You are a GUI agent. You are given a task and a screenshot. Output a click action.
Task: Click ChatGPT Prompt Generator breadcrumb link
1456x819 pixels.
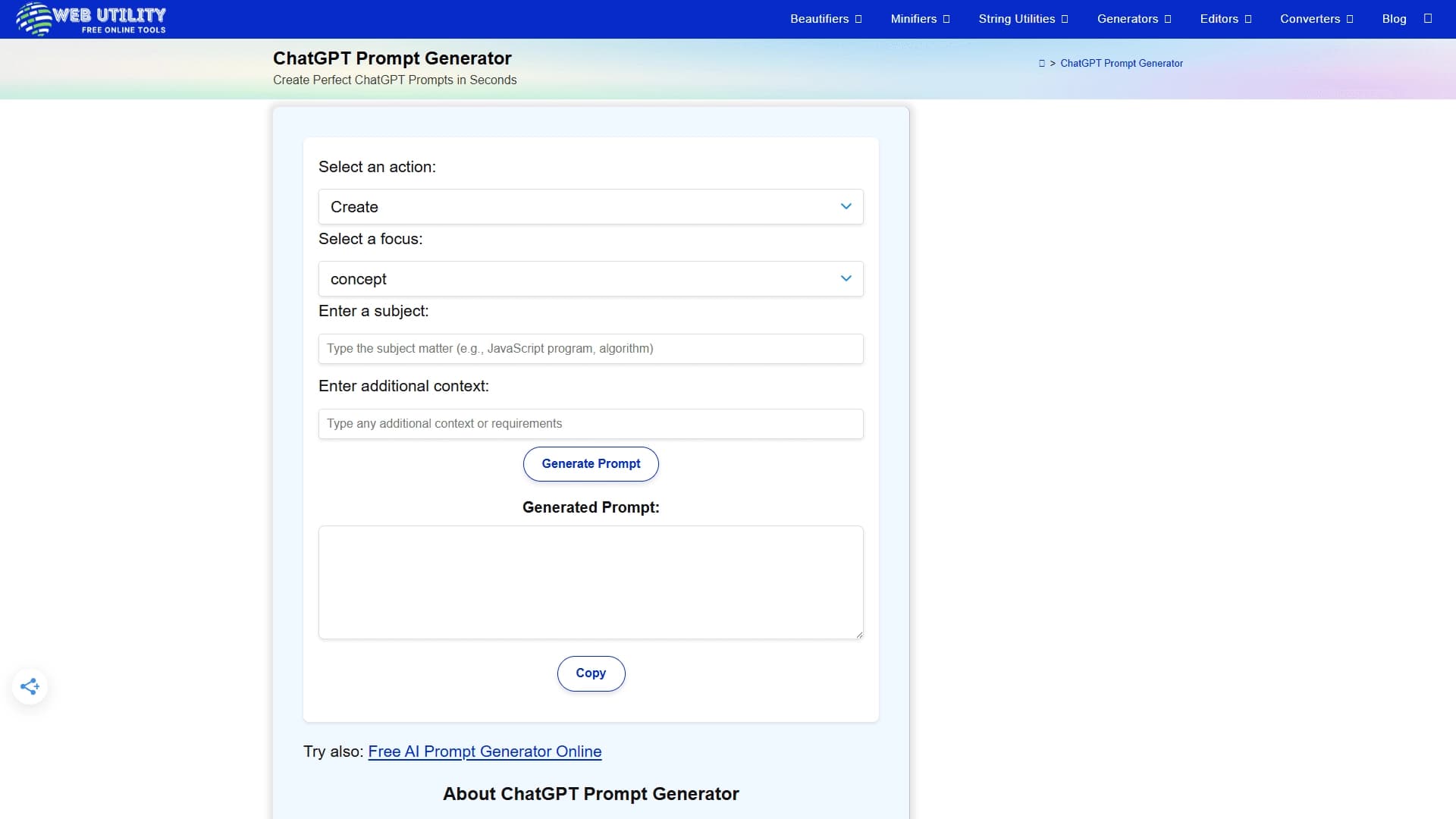[1122, 64]
